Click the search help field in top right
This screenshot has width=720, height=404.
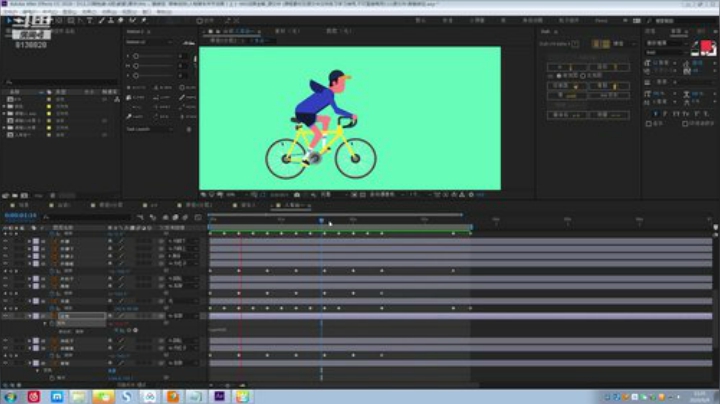point(682,21)
